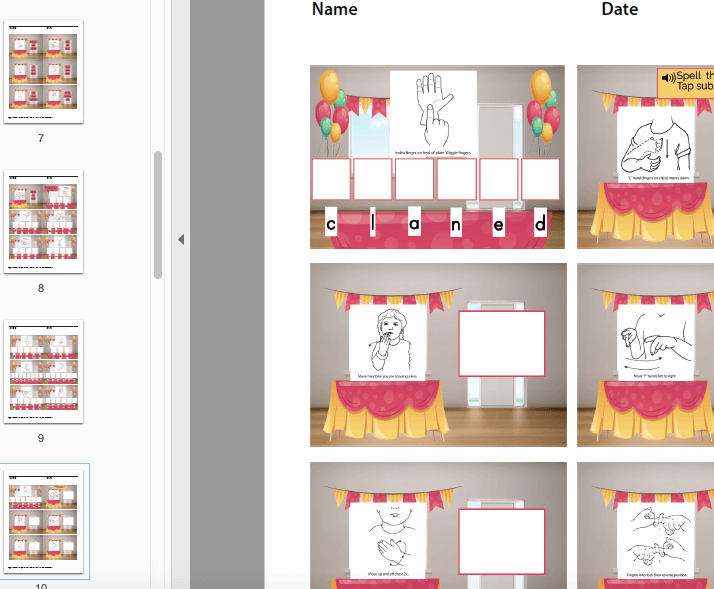
Task: Select the highlighted page 10 thumbnail
Action: tap(44, 520)
